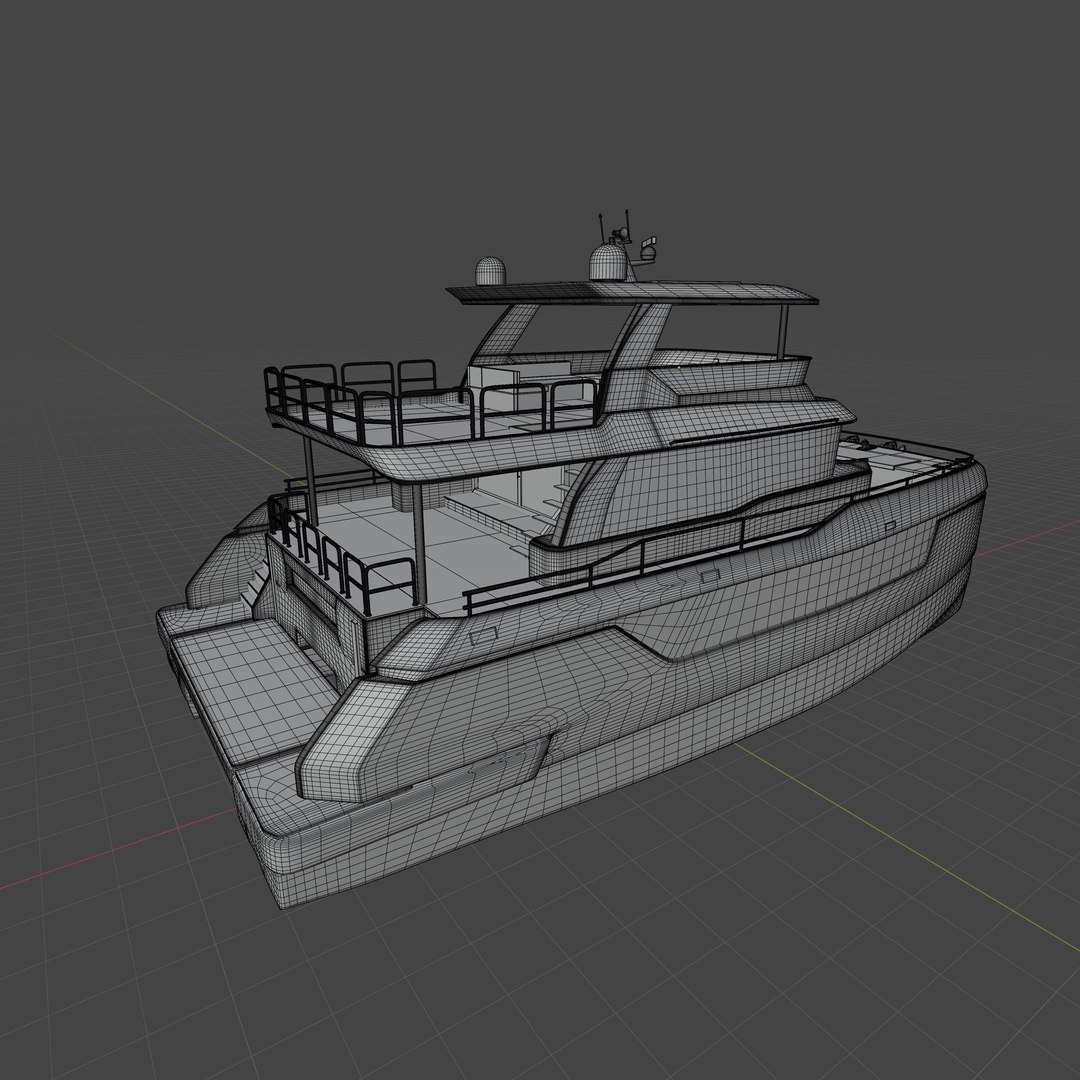Click the upper deck rear railing
The height and width of the screenshot is (1080, 1080).
(430, 402)
